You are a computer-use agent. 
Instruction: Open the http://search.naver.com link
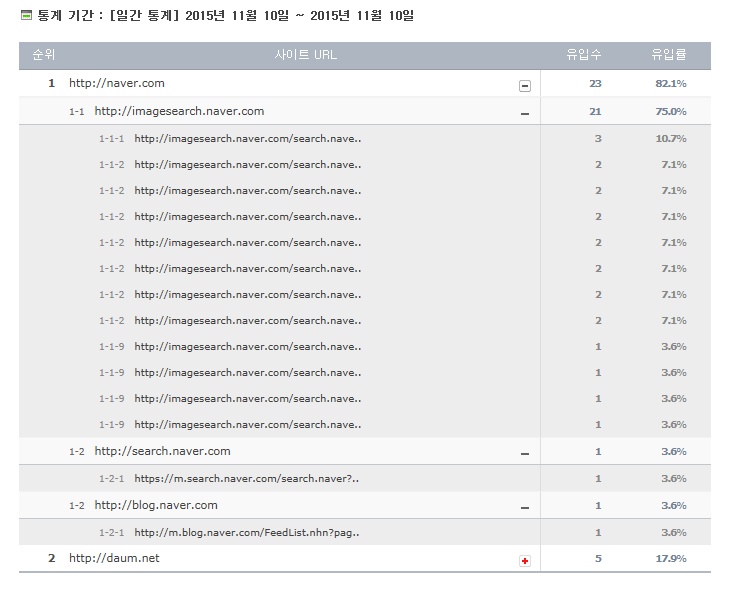tap(162, 451)
